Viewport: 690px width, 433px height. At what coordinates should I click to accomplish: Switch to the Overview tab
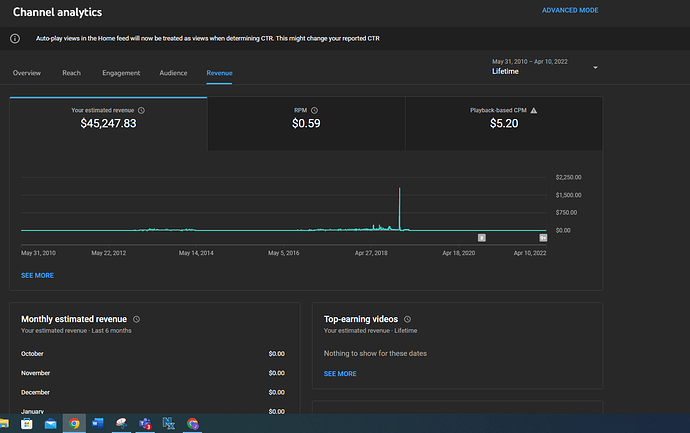coord(27,73)
